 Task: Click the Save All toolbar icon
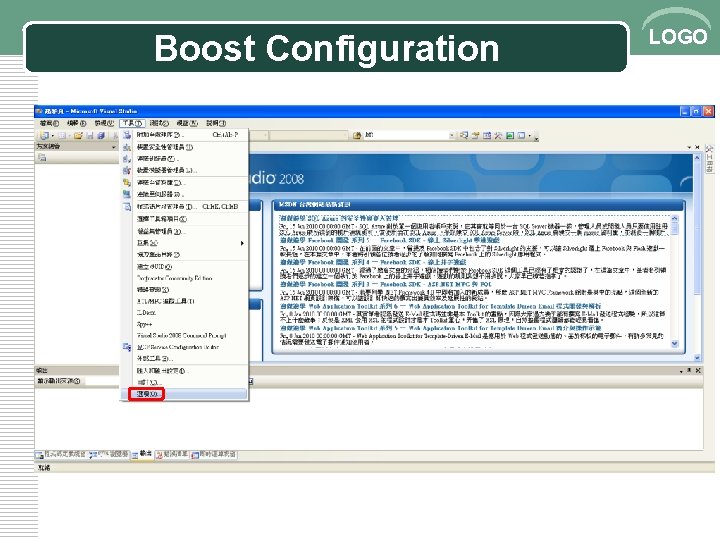point(101,135)
